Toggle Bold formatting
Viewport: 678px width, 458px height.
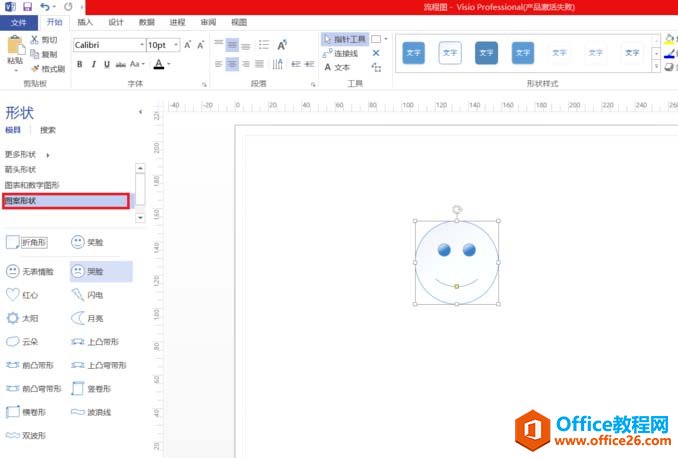80,64
